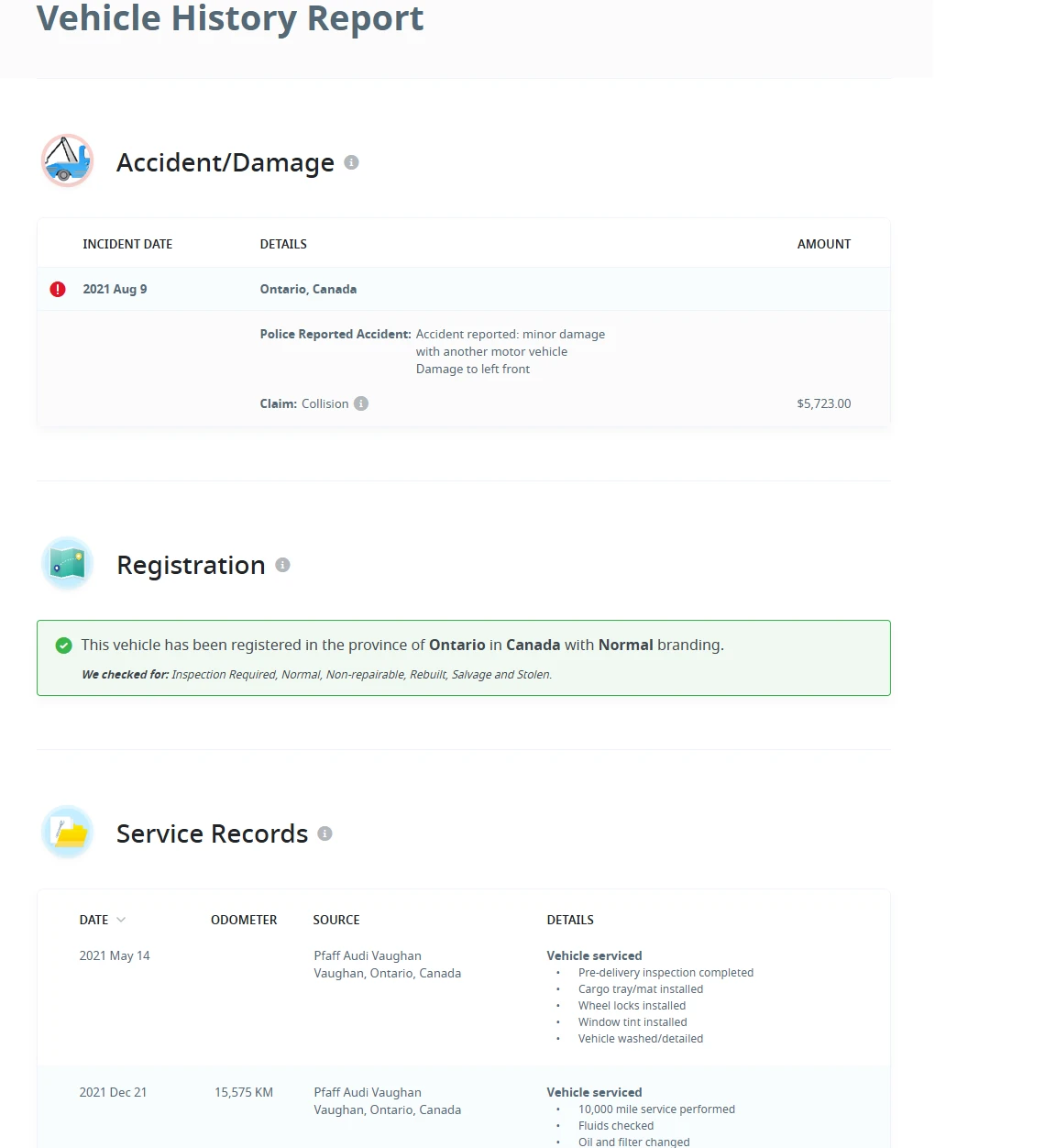The image size is (1045, 1148).
Task: Click the Service Records info icon
Action: click(324, 833)
